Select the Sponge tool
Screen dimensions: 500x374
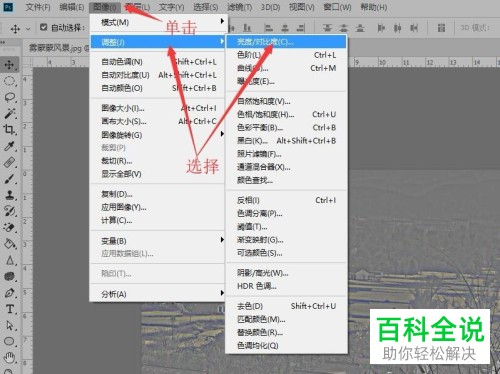10,276
